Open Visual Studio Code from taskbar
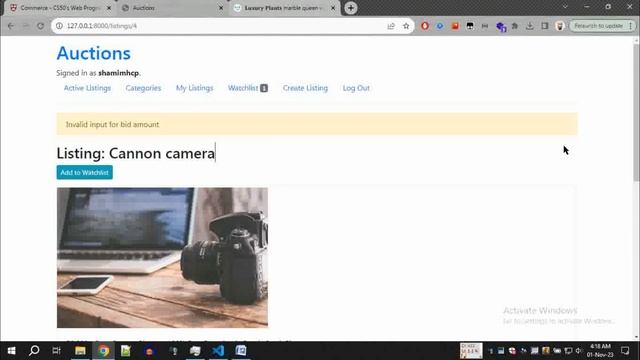 [x=218, y=351]
